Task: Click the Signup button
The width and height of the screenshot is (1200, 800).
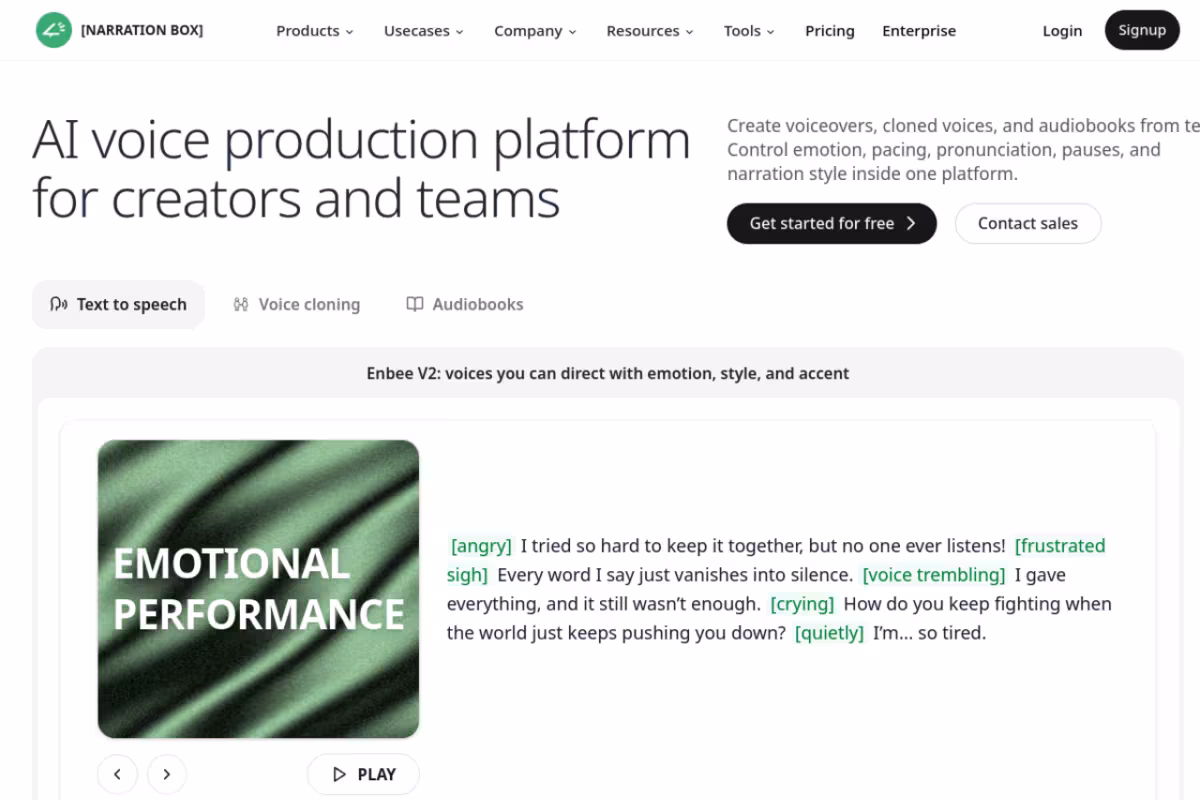Action: tap(1142, 30)
